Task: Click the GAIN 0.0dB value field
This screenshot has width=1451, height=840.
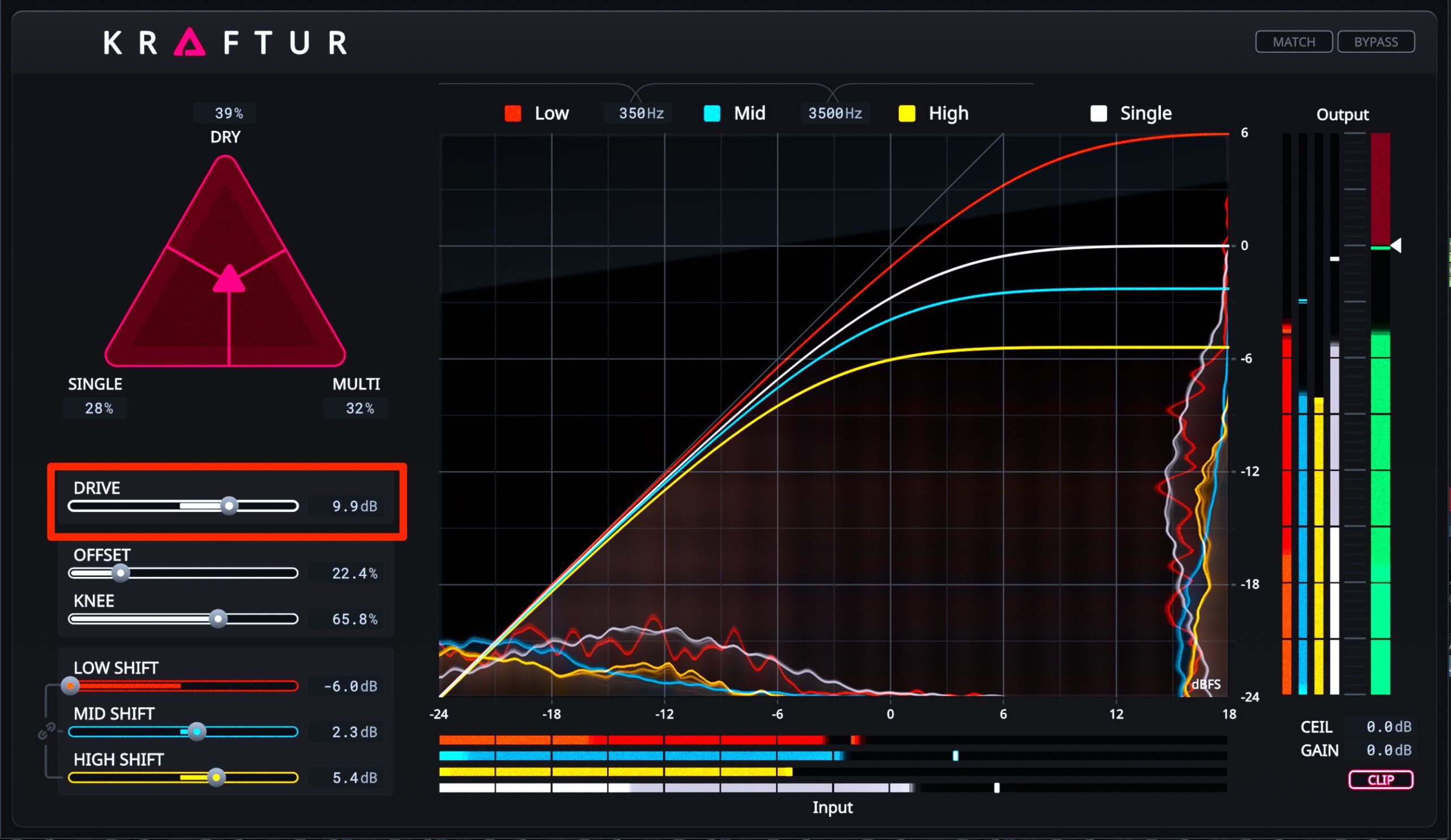Action: pos(1381,750)
